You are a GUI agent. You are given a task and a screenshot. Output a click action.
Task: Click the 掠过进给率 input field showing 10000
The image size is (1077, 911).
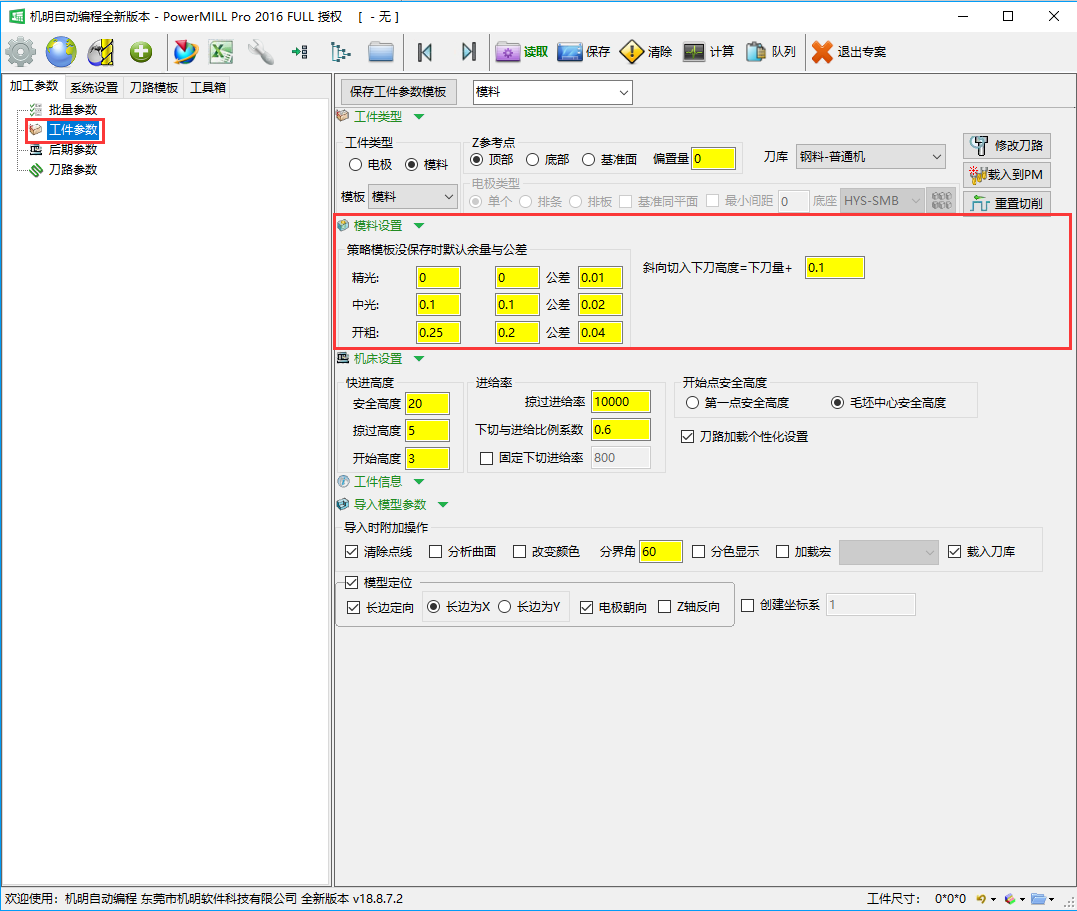(x=620, y=401)
